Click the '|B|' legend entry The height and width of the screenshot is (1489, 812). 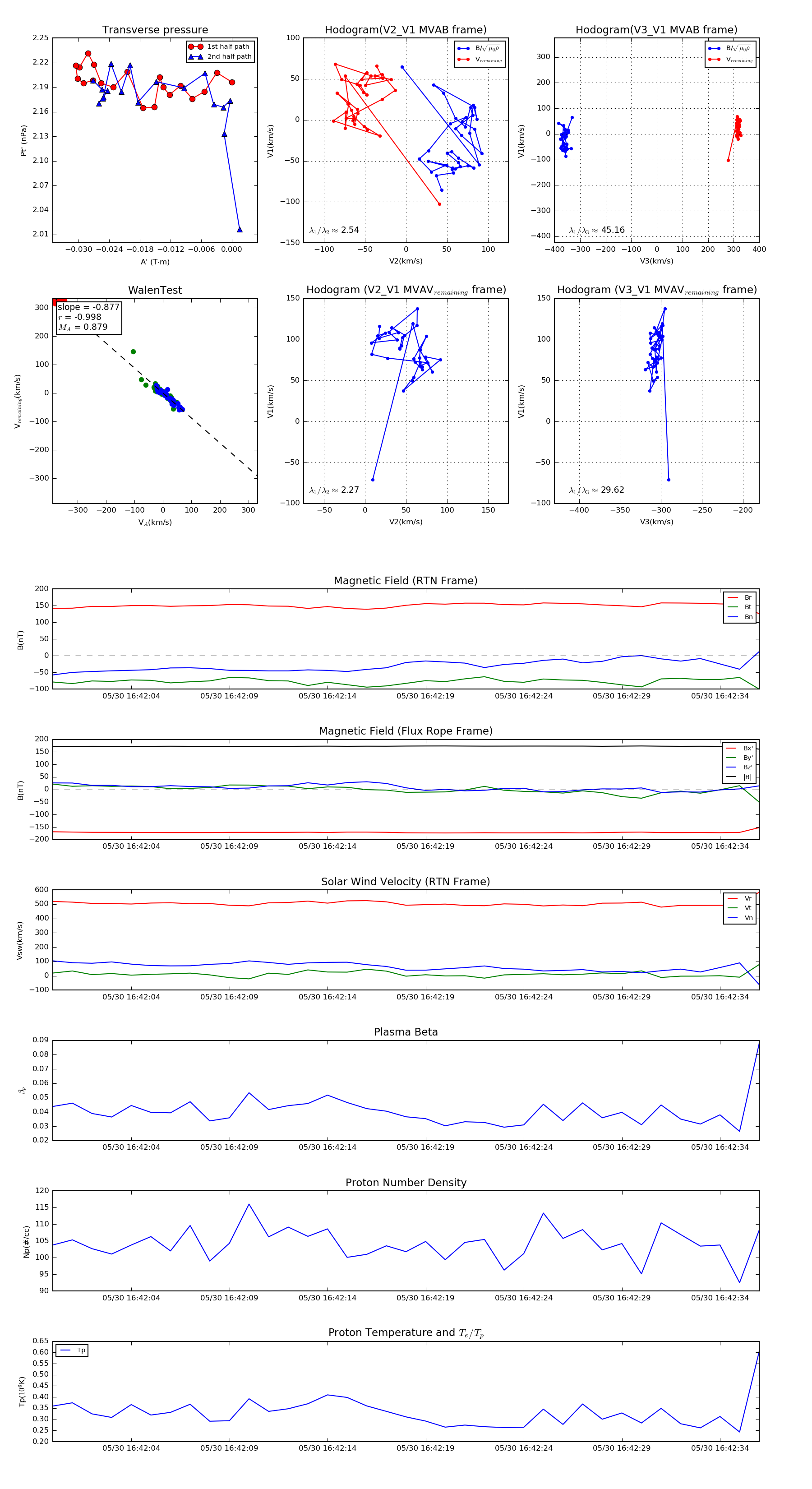tap(740, 777)
